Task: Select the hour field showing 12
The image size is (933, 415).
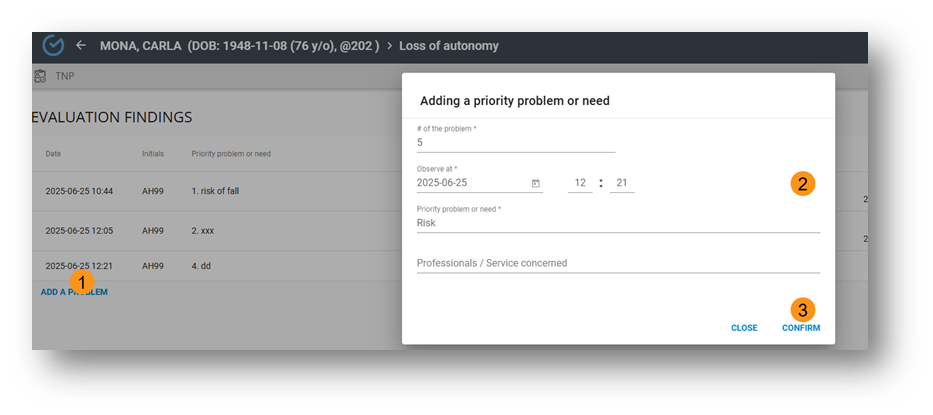Action: pyautogui.click(x=580, y=184)
